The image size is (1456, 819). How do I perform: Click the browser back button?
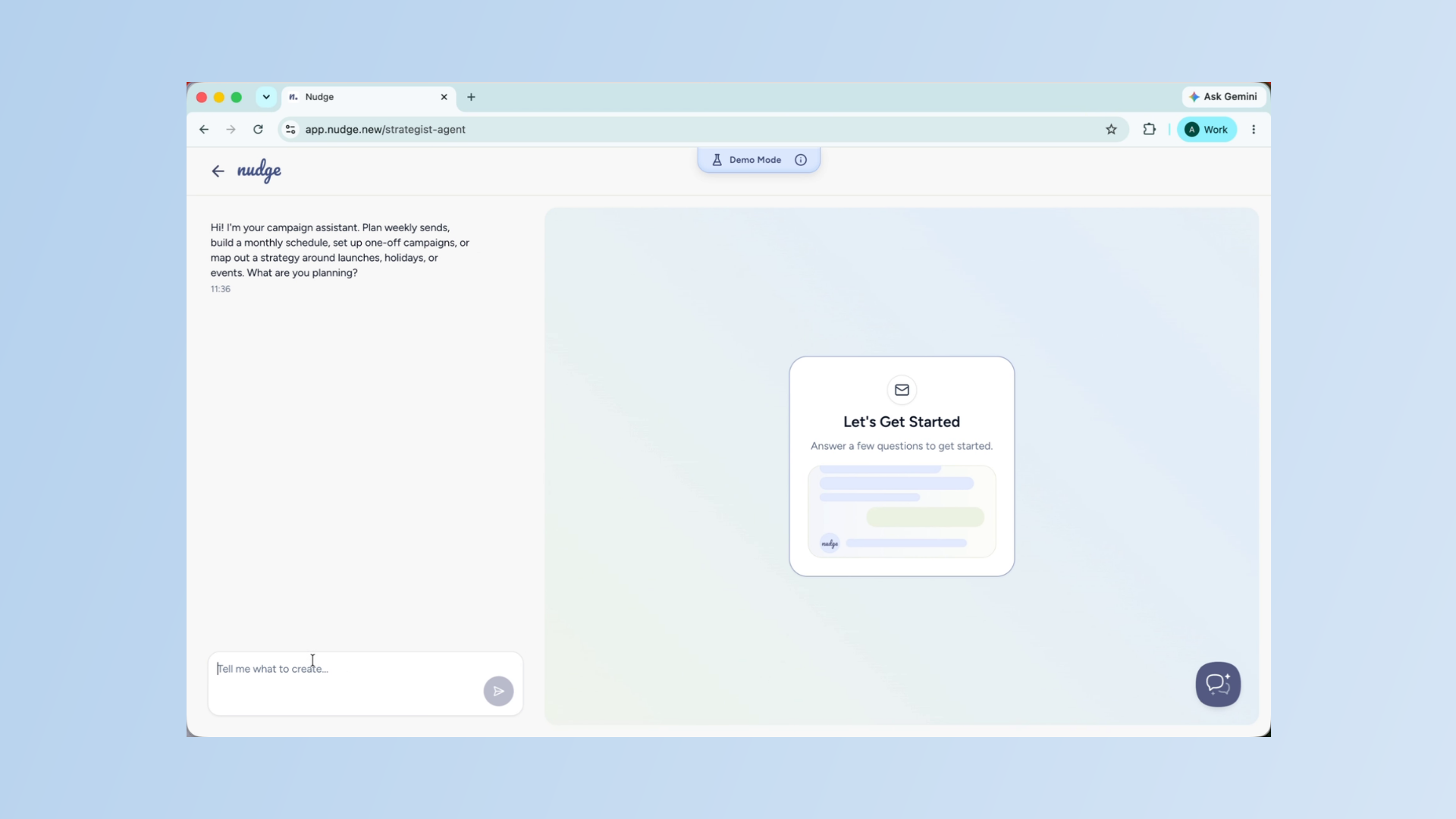tap(204, 130)
